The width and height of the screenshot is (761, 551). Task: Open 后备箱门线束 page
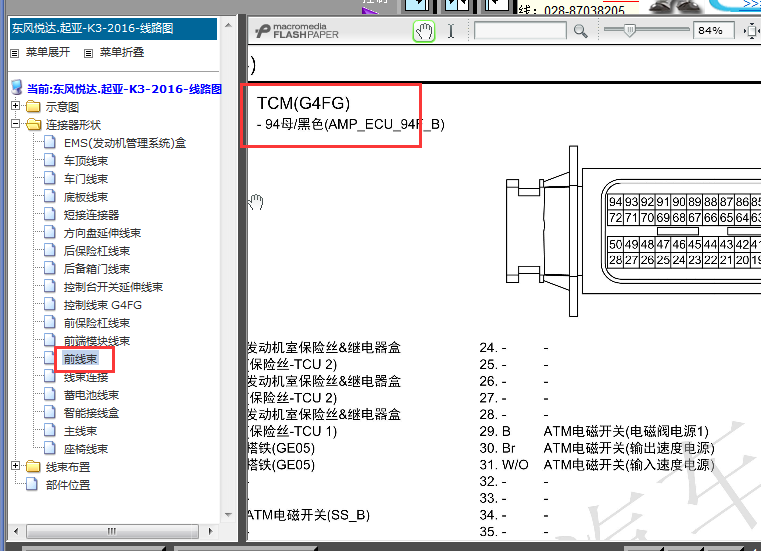coord(97,269)
